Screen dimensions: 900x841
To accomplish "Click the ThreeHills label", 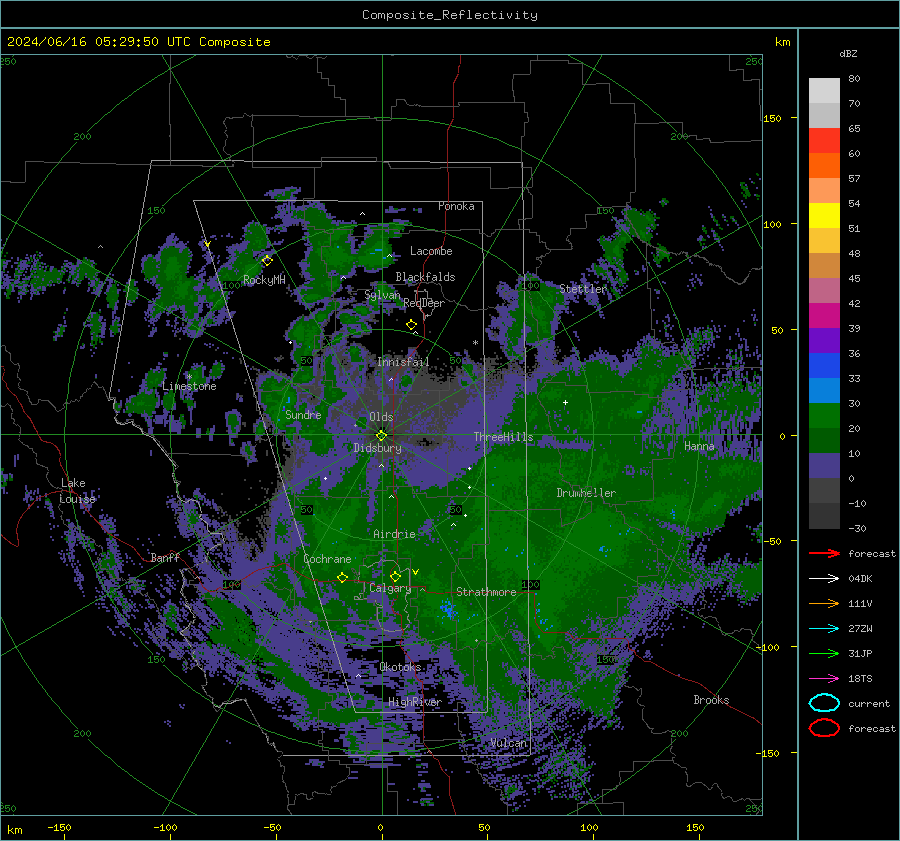I will coord(503,437).
